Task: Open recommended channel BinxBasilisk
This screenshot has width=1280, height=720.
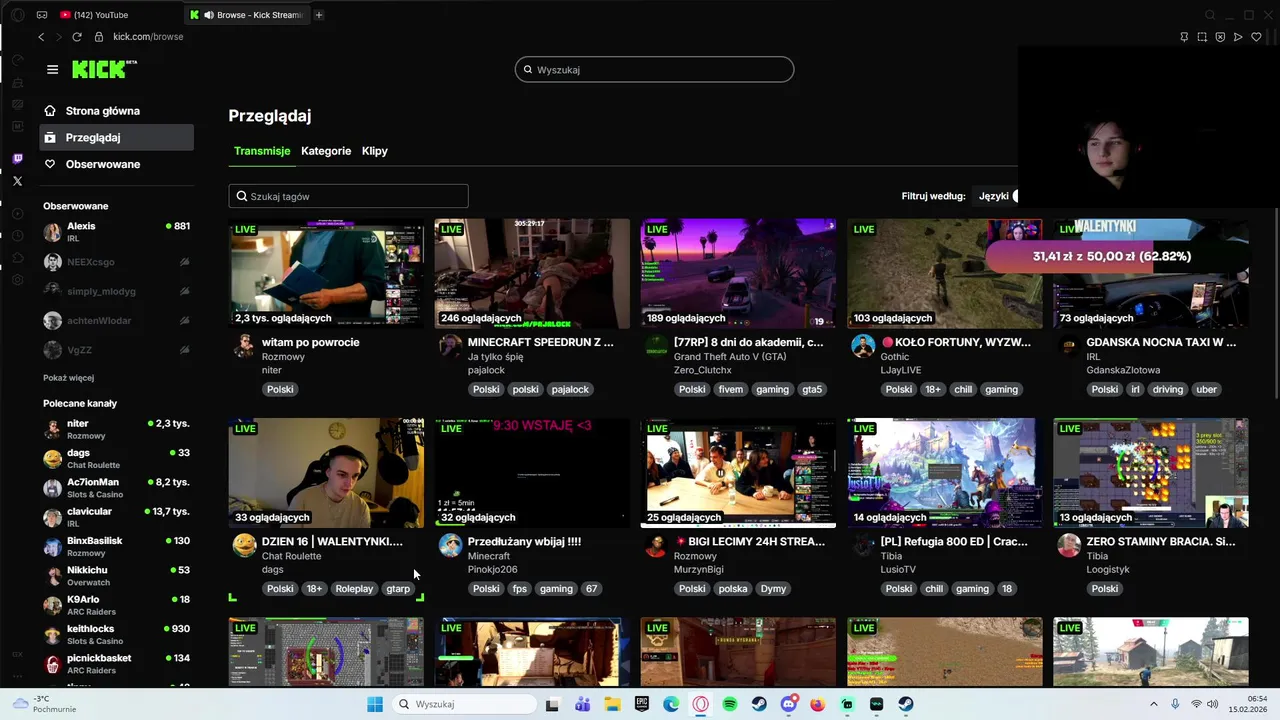Action: pyautogui.click(x=117, y=547)
